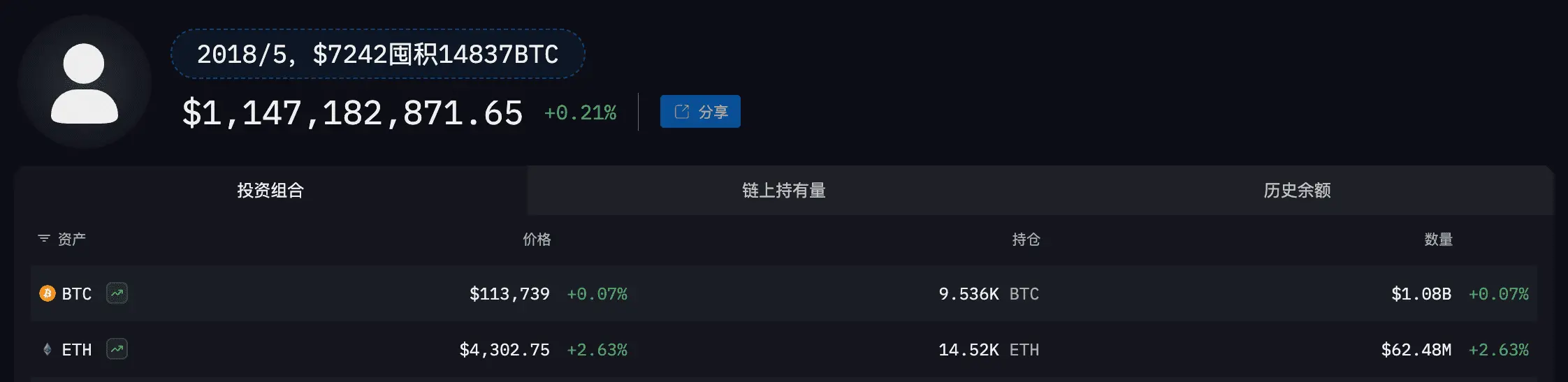Open the ETH trend chart icon
This screenshot has width=1568, height=382.
pos(117,349)
